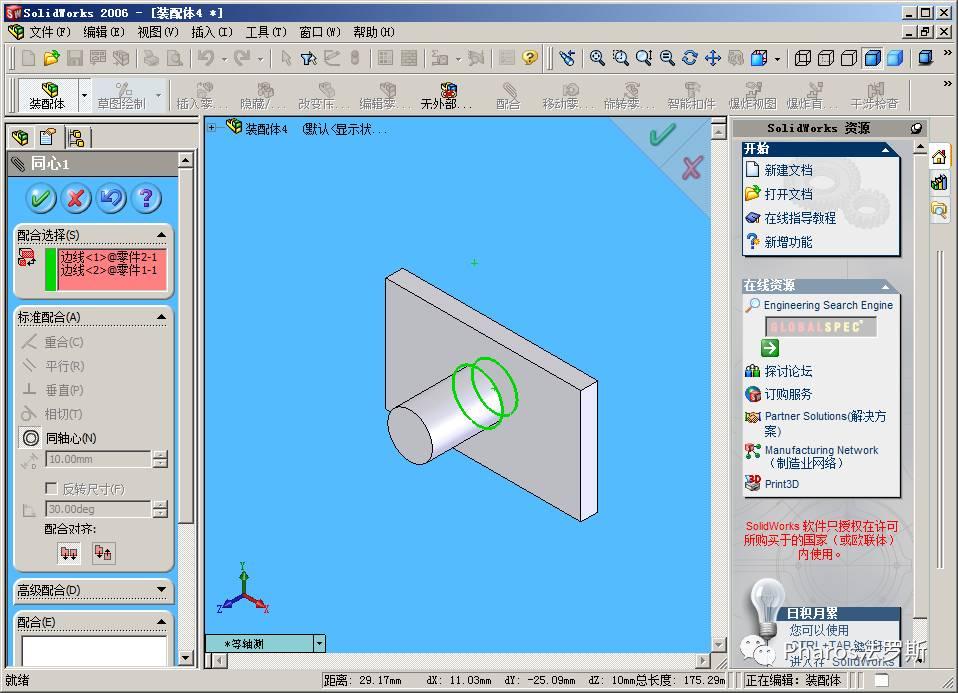The image size is (958, 693).
Task: Click the Print3D link
Action: click(781, 483)
